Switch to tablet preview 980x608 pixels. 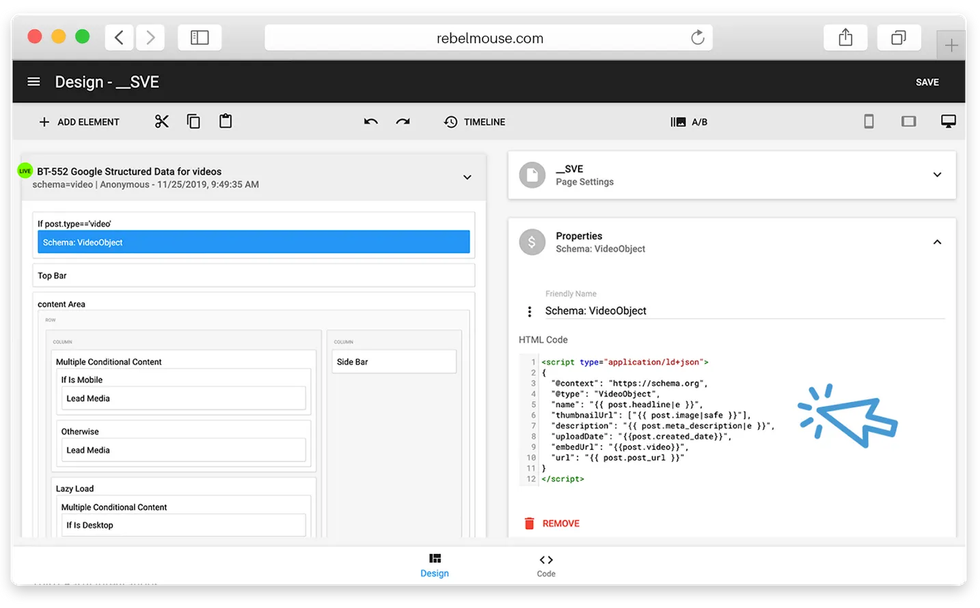(x=909, y=121)
